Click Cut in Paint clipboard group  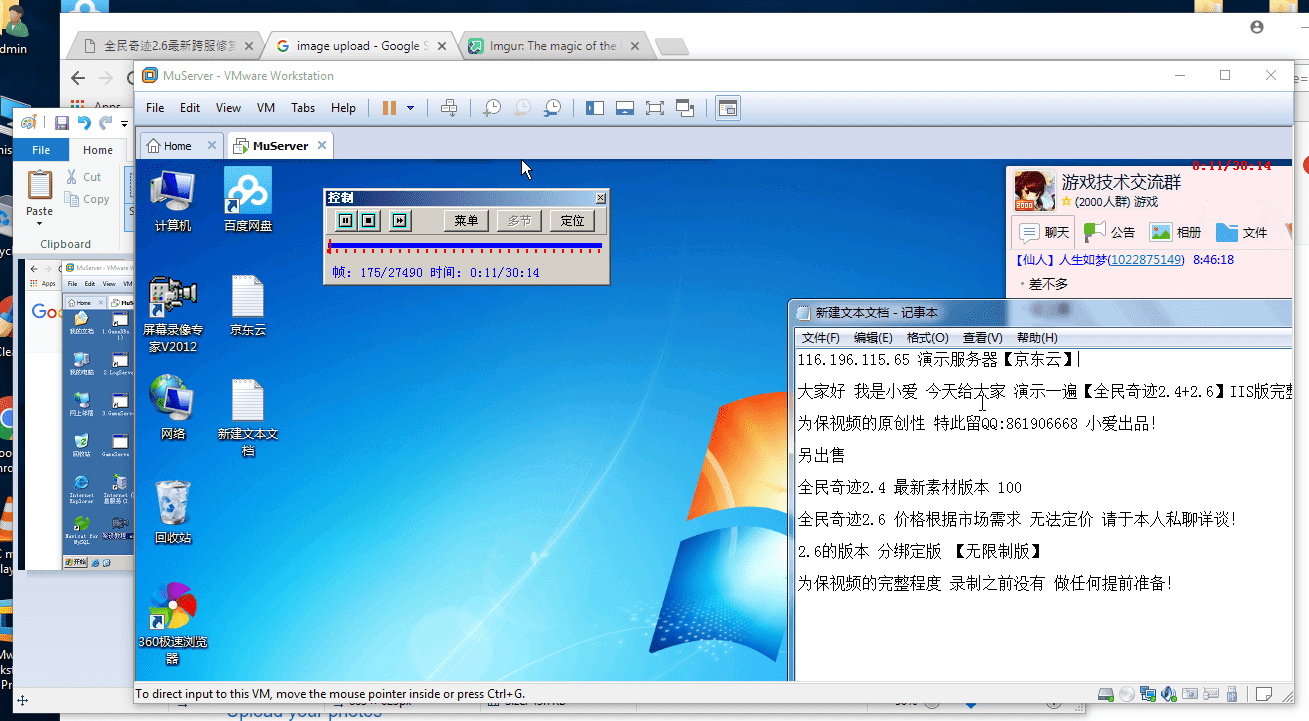[x=83, y=177]
